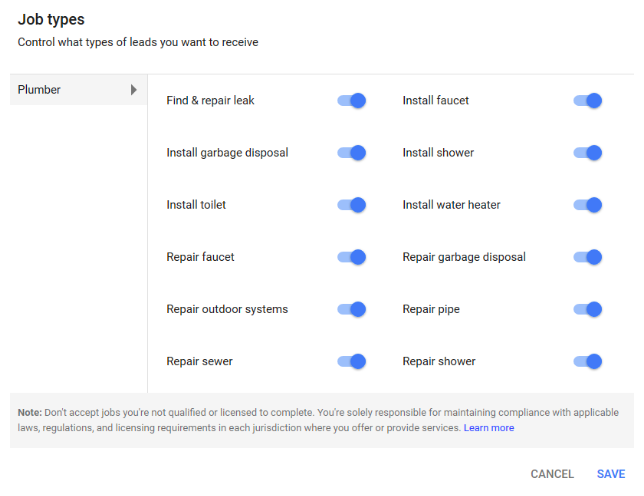Disable Install garbage disposal leads

(352, 153)
